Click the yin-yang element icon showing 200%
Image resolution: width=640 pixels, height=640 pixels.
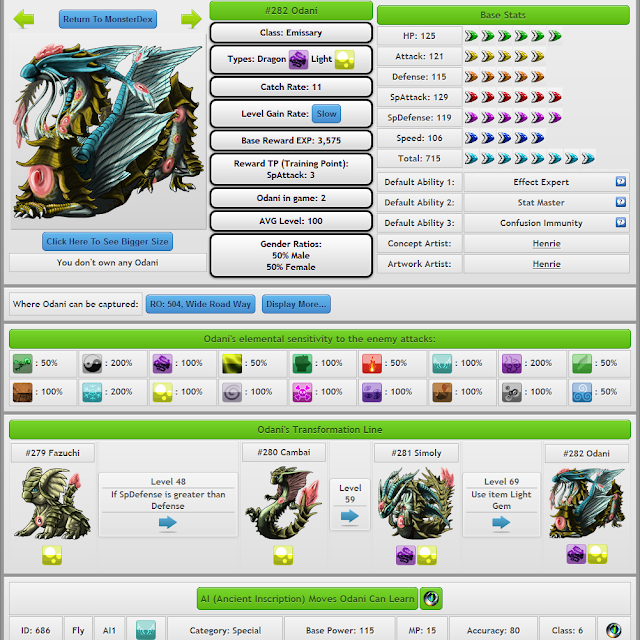pos(92,363)
